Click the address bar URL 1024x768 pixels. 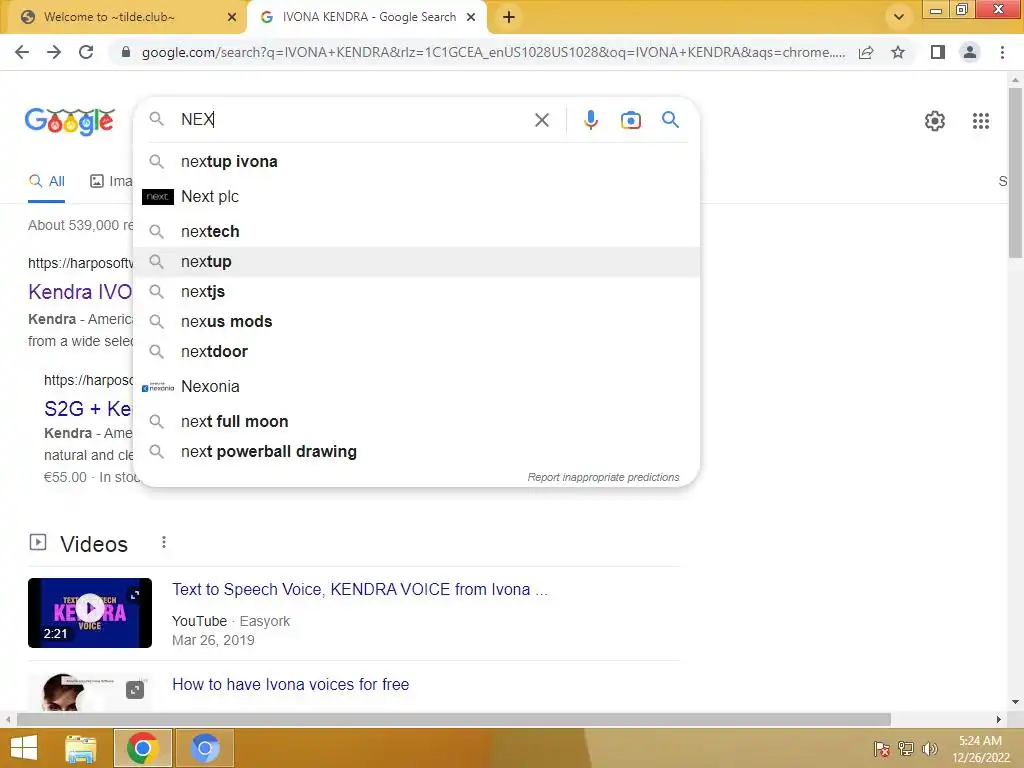tap(493, 52)
